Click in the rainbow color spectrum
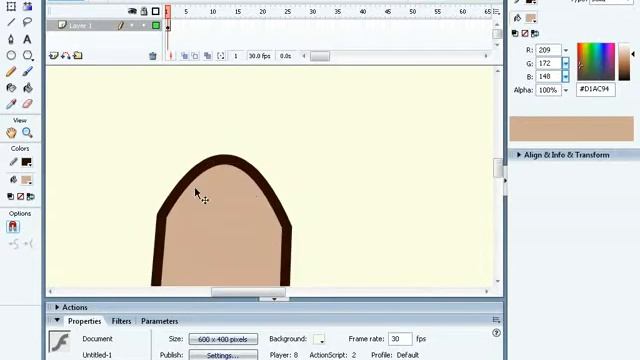 [596, 61]
